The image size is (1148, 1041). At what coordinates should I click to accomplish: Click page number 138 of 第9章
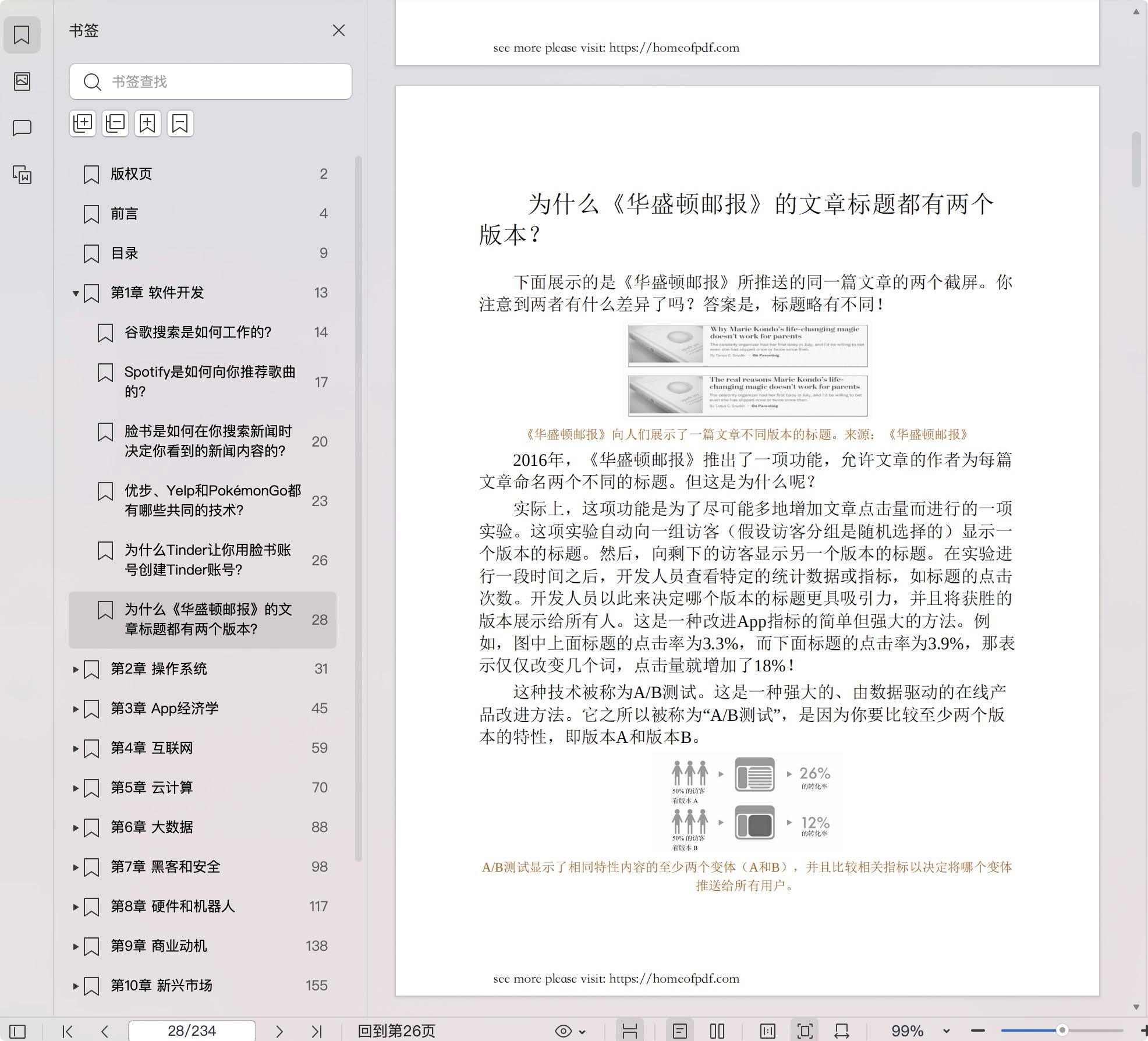(x=317, y=946)
